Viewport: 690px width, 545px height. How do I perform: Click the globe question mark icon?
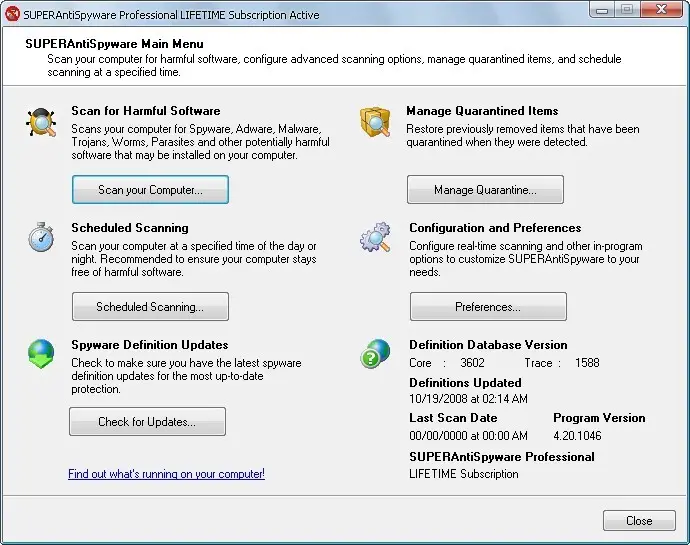tap(375, 354)
